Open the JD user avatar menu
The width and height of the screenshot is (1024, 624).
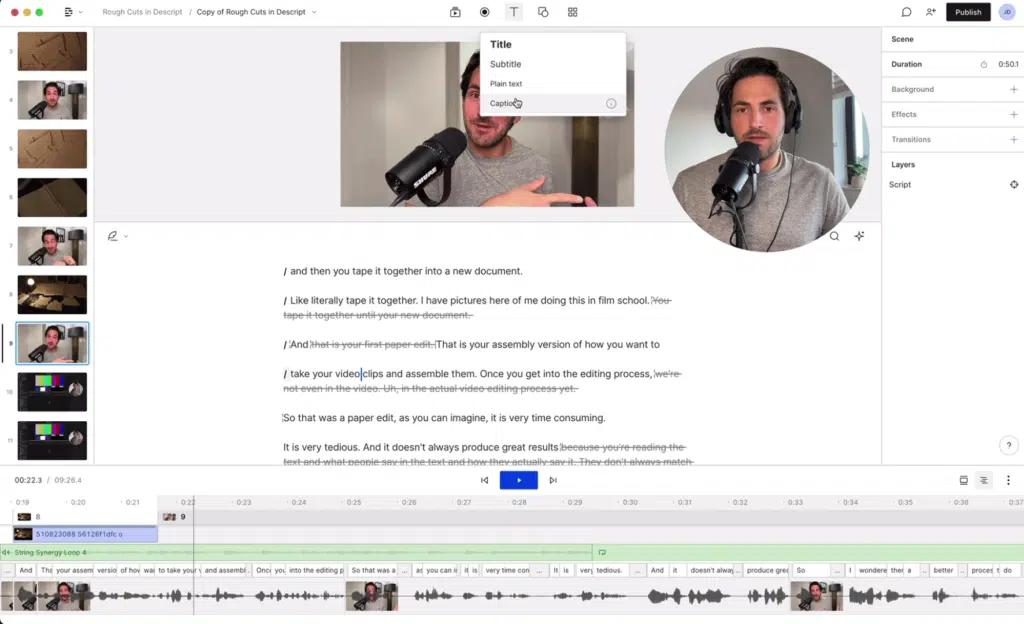pyautogui.click(x=1008, y=12)
